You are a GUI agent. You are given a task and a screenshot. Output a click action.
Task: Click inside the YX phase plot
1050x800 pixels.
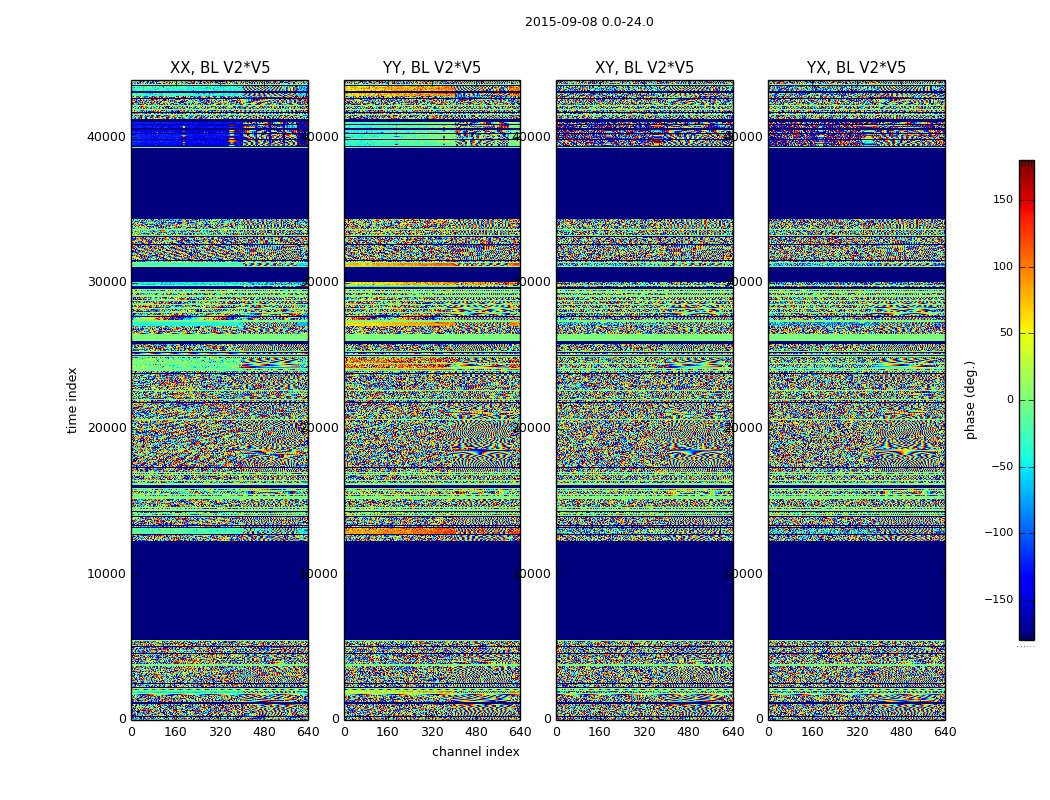tap(856, 400)
